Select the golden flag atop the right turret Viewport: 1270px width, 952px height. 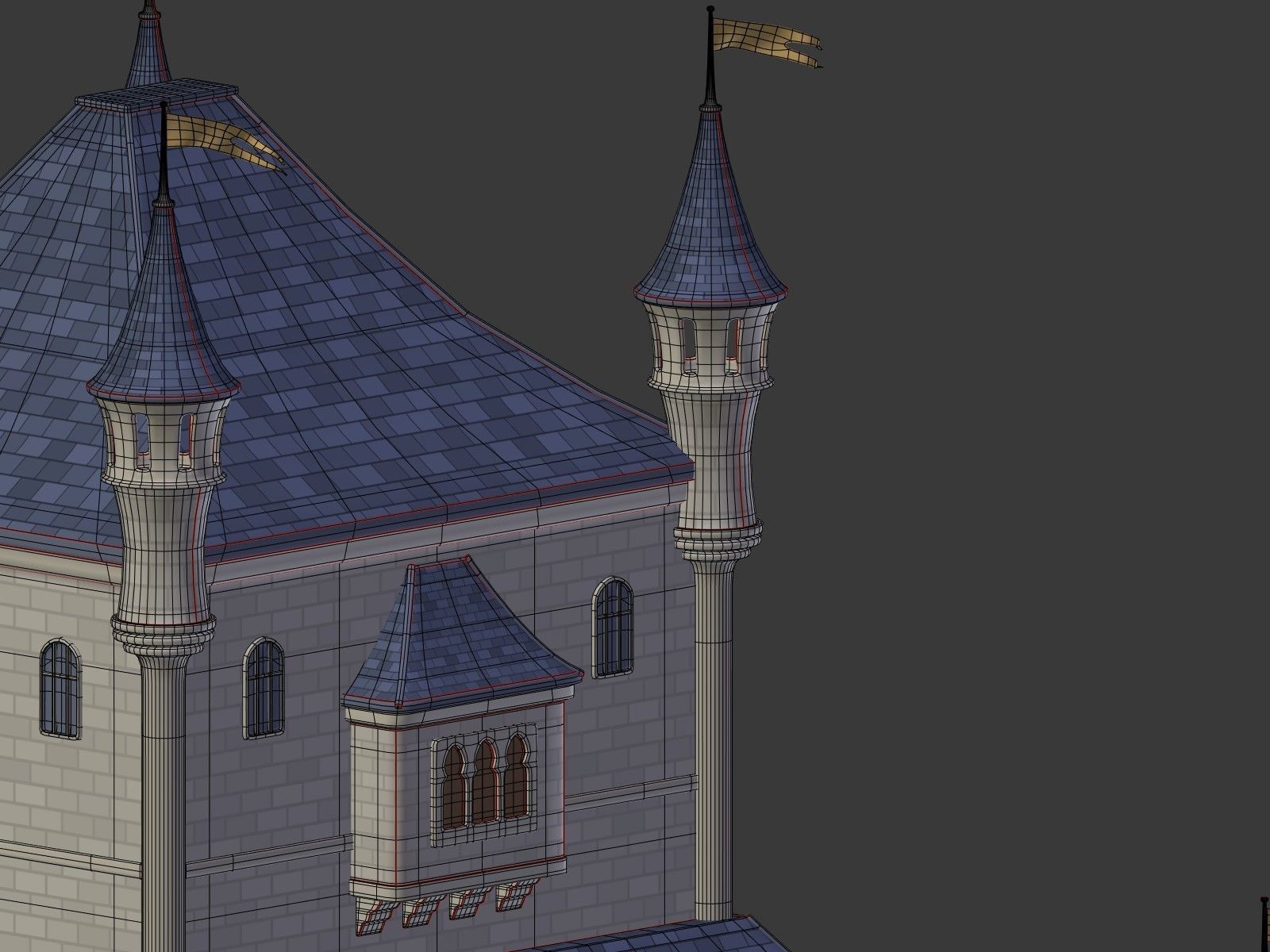[766, 43]
